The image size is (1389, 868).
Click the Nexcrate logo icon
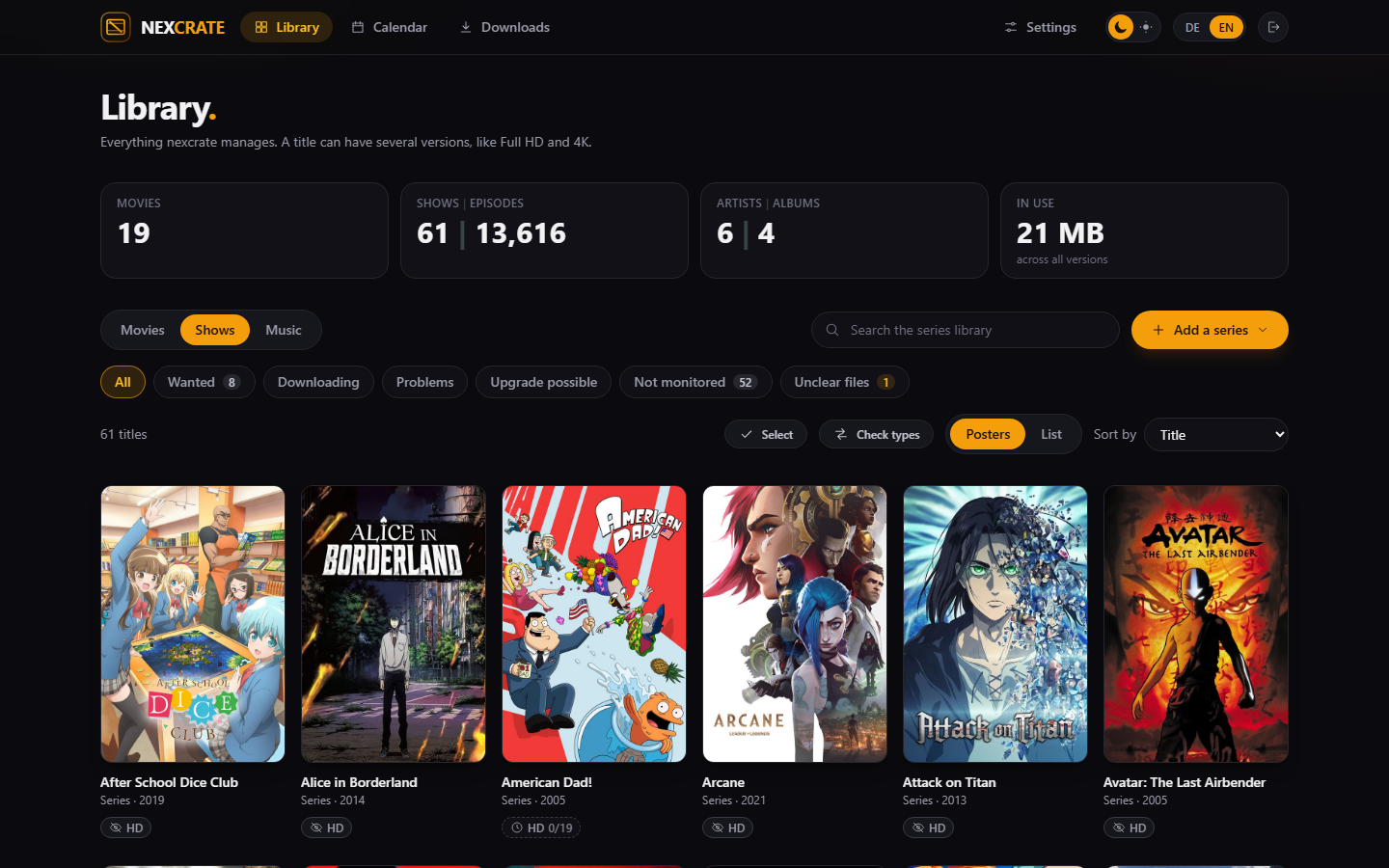[x=116, y=27]
